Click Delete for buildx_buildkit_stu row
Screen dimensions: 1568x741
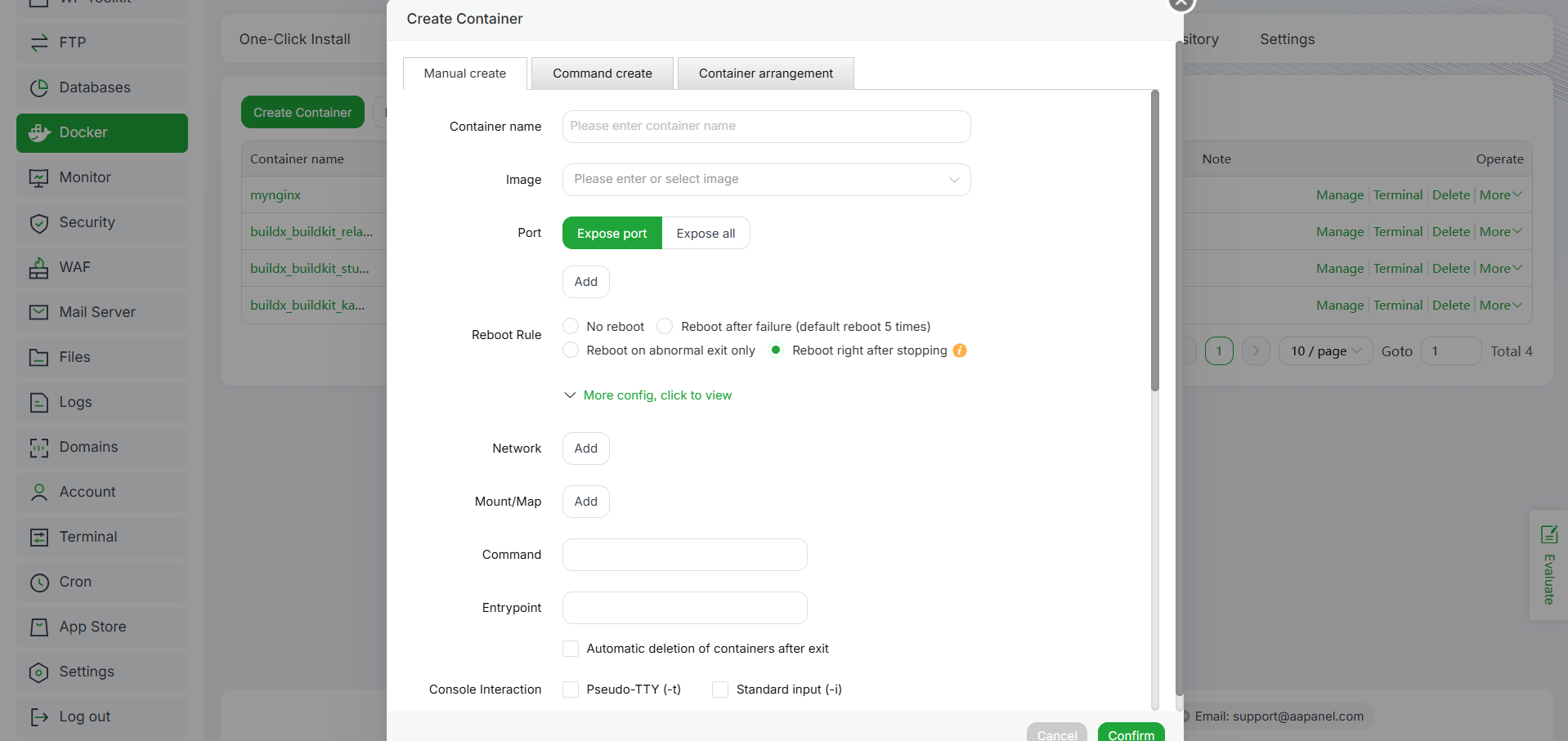coord(1451,269)
